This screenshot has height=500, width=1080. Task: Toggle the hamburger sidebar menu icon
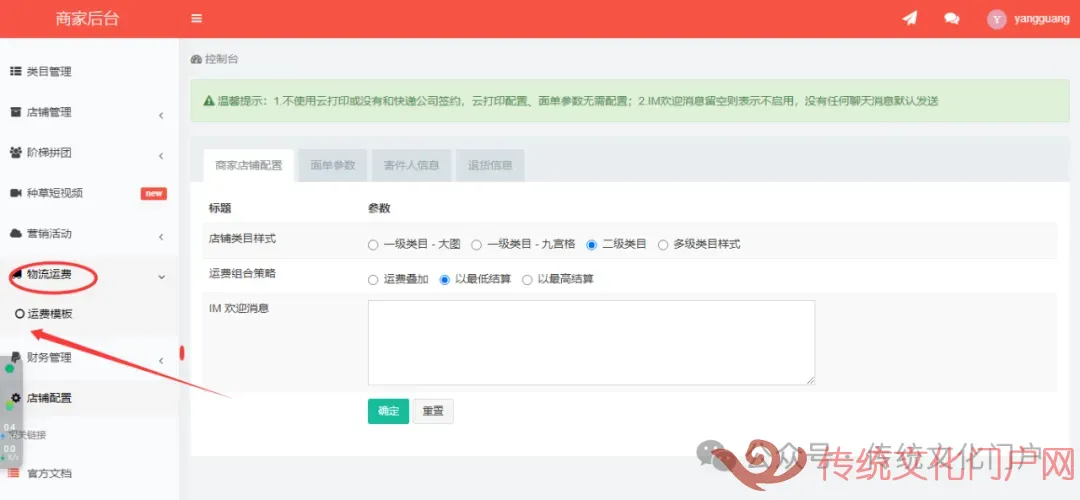point(196,19)
